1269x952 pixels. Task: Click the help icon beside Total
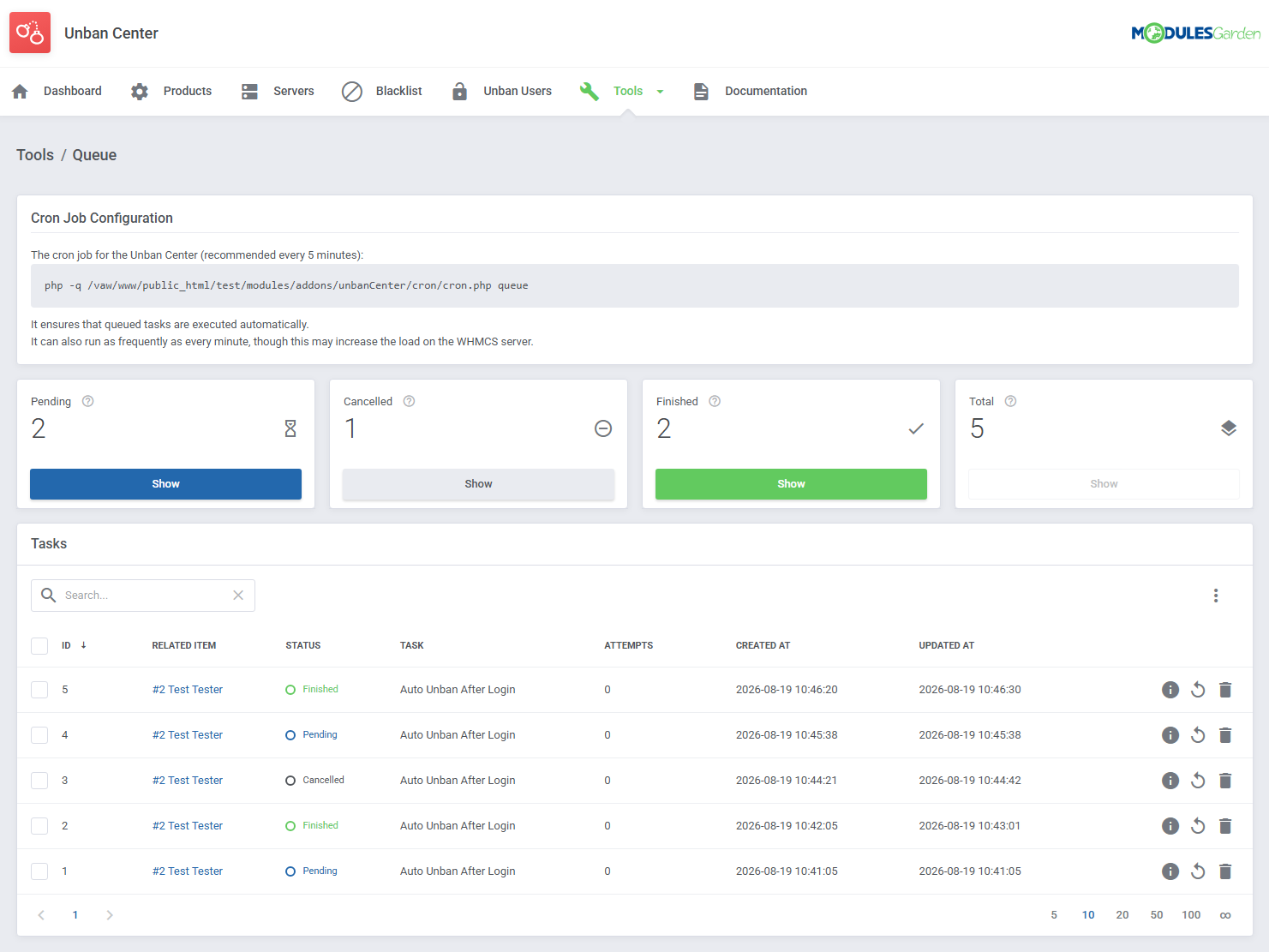[1011, 401]
